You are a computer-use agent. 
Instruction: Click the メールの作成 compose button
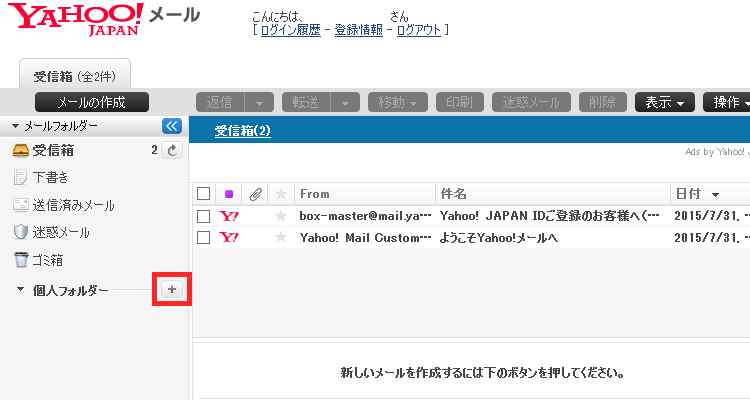[92, 102]
